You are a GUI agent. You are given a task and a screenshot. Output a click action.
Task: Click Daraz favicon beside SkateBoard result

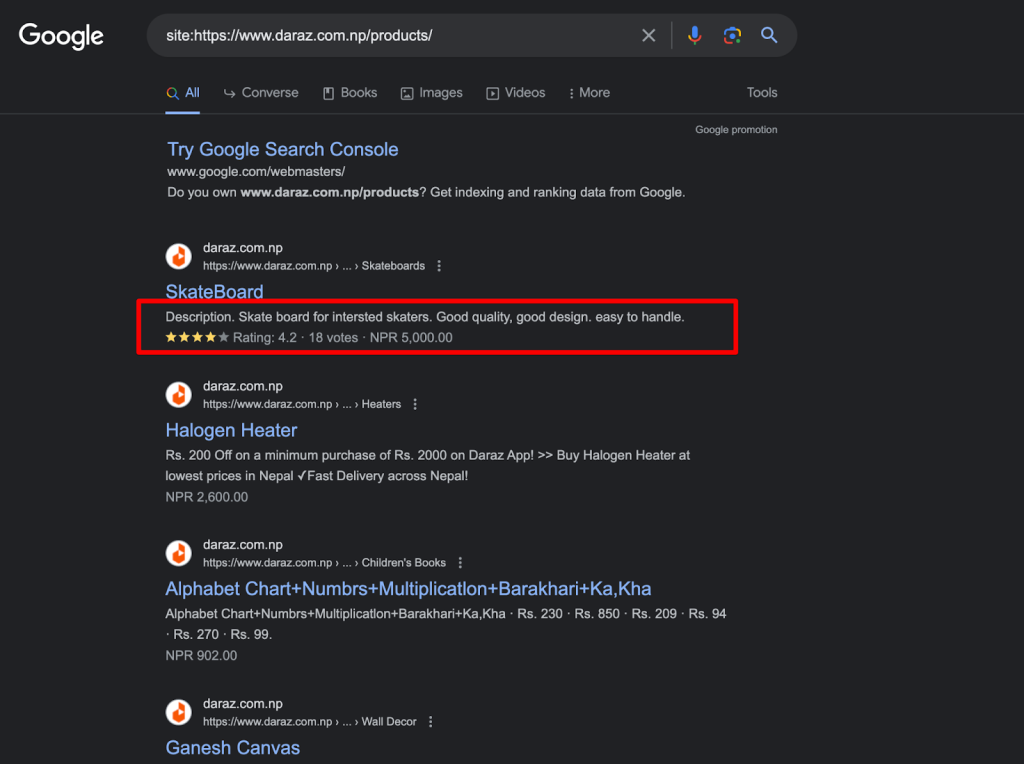[x=179, y=257]
